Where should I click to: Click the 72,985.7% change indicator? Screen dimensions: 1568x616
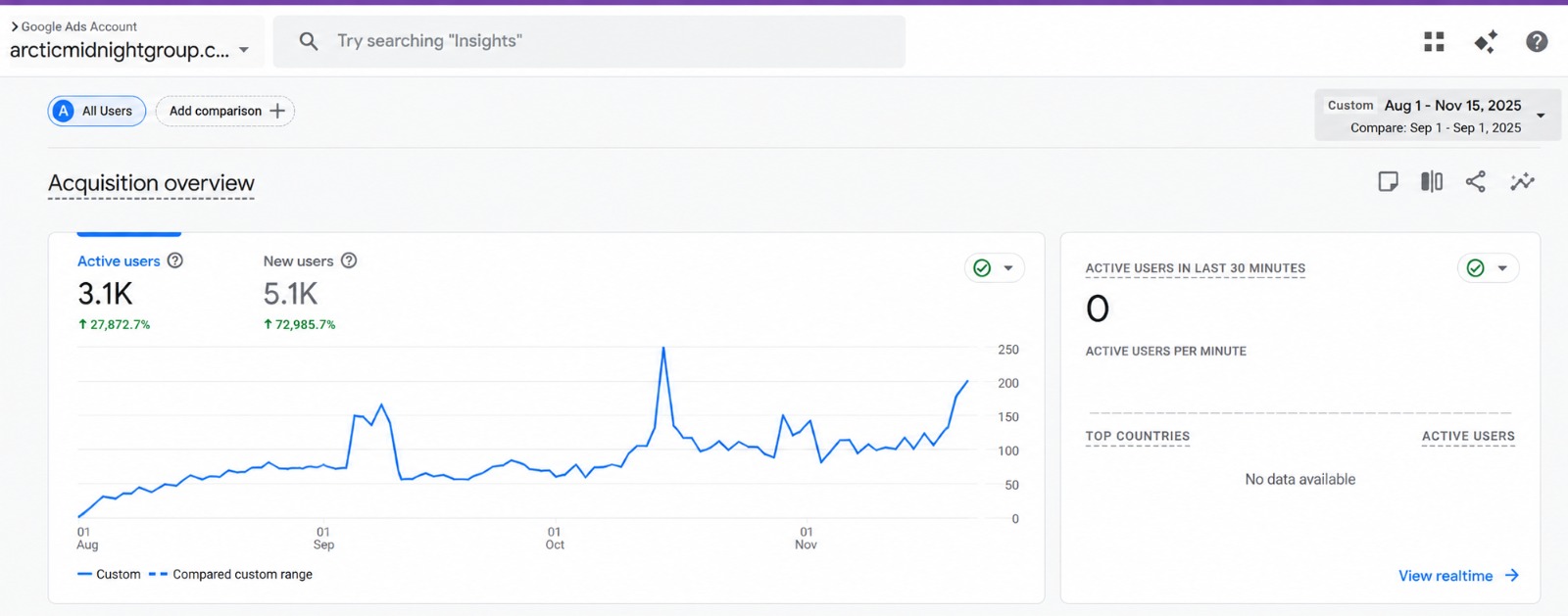point(299,324)
